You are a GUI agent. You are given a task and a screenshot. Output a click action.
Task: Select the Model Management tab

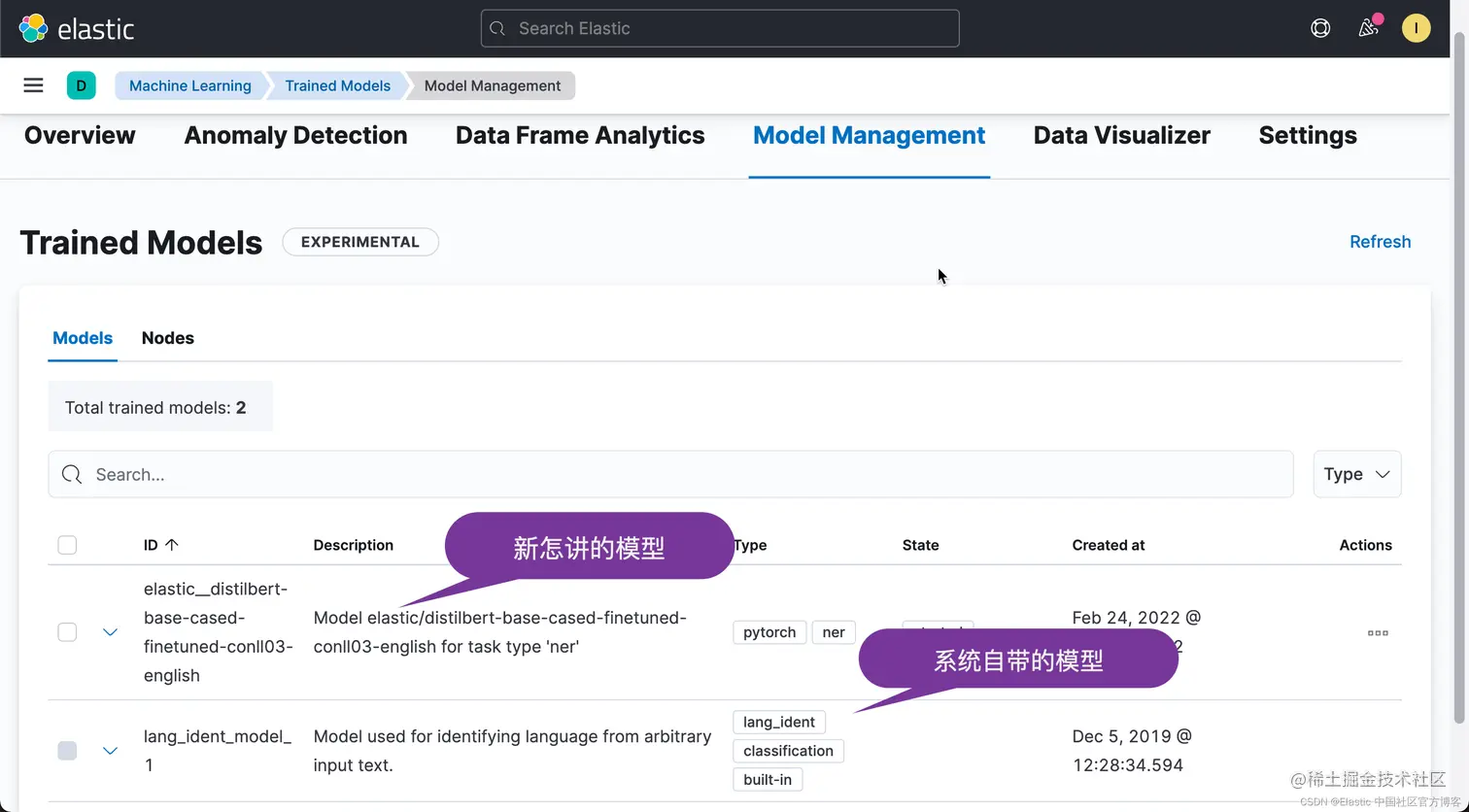pyautogui.click(x=870, y=135)
